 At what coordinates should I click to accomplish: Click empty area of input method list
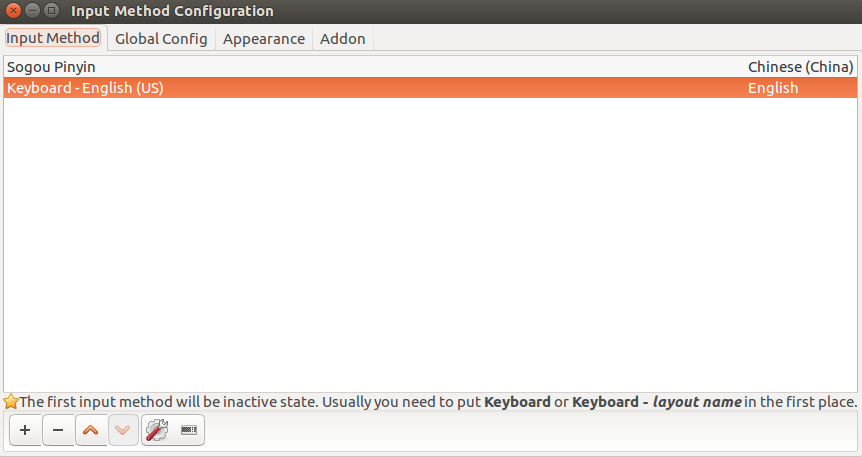[x=430, y=245]
